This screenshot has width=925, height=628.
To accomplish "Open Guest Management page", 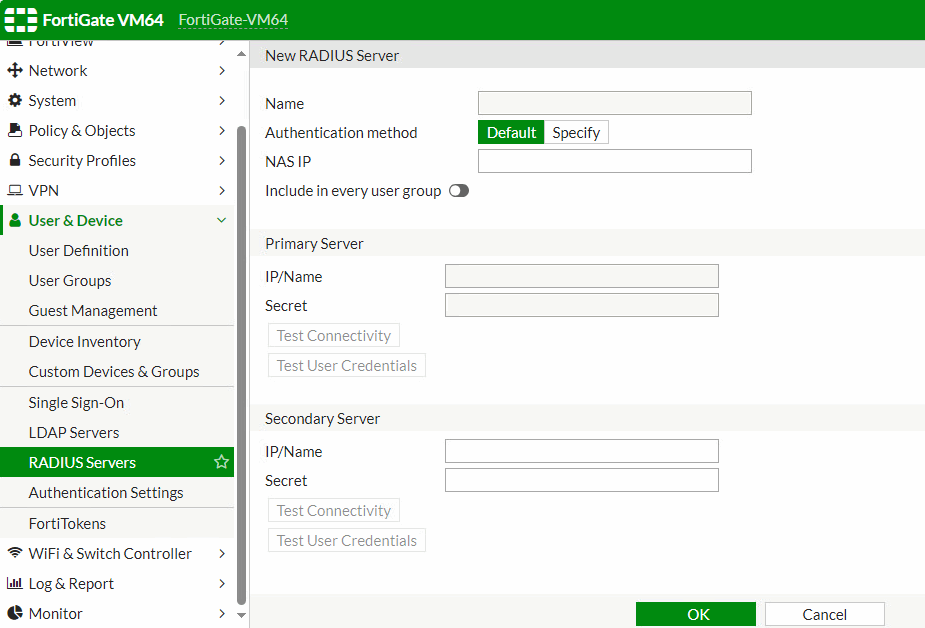I will click(x=117, y=310).
